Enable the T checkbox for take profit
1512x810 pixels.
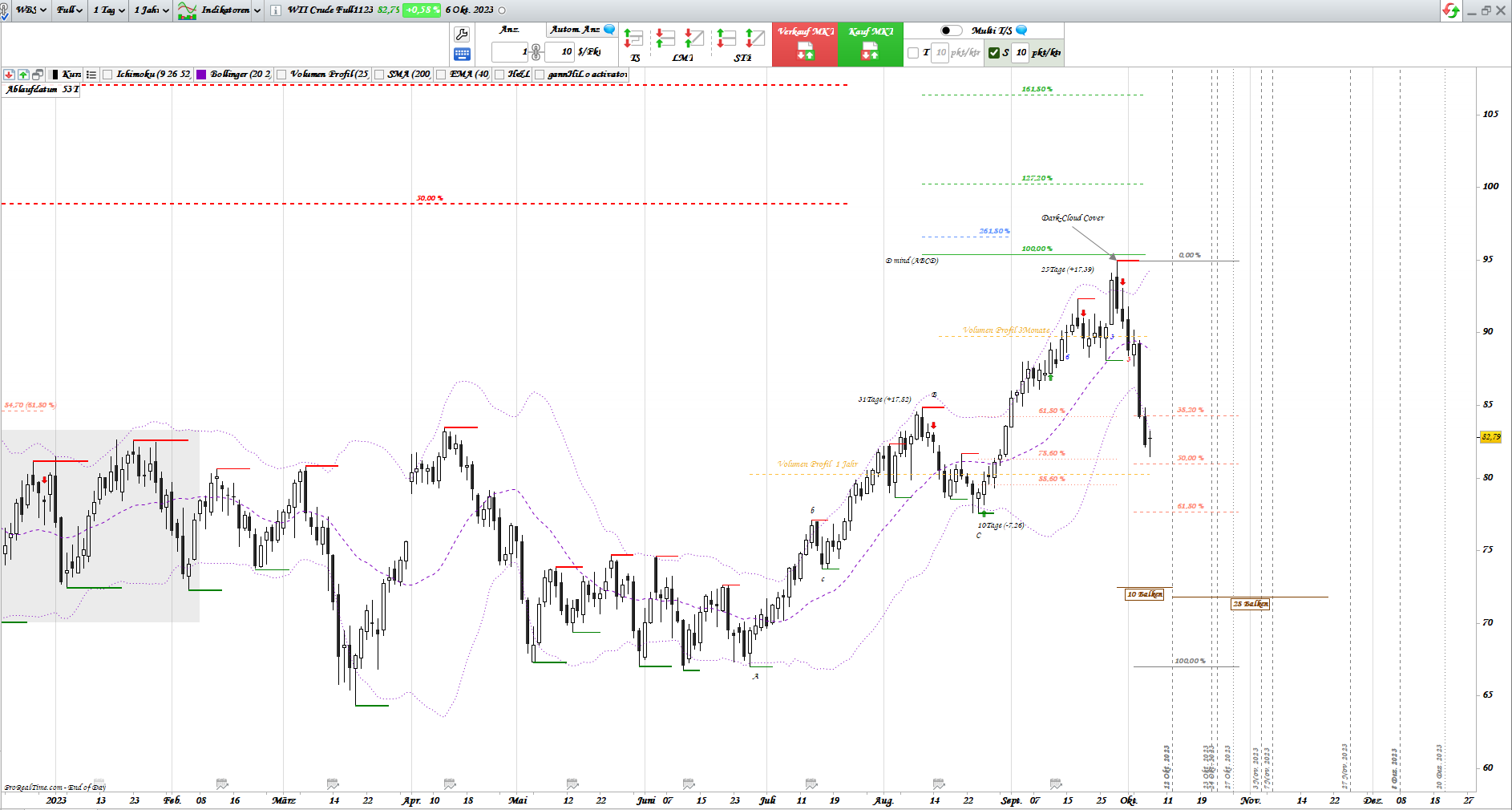coord(913,53)
